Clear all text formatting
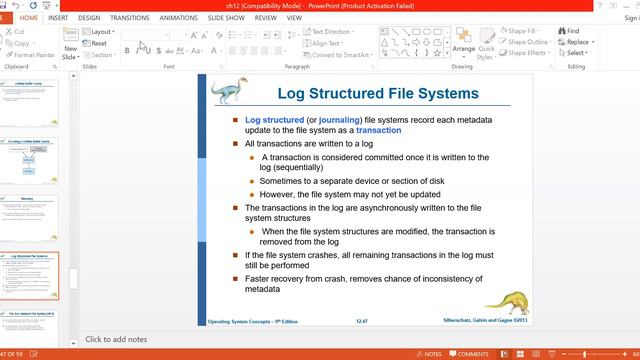The height and width of the screenshot is (360, 640). [219, 36]
